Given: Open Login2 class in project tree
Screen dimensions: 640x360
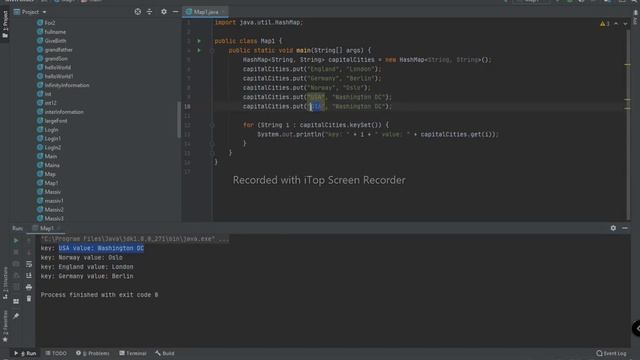Looking at the screenshot, I should pyautogui.click(x=49, y=147).
